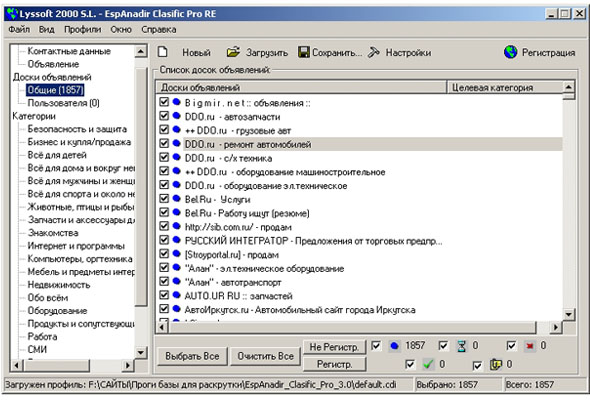Click the blue dot beside AUTO.UR RU запчастей
Viewport: 590px width, 400px height.
click(x=176, y=295)
